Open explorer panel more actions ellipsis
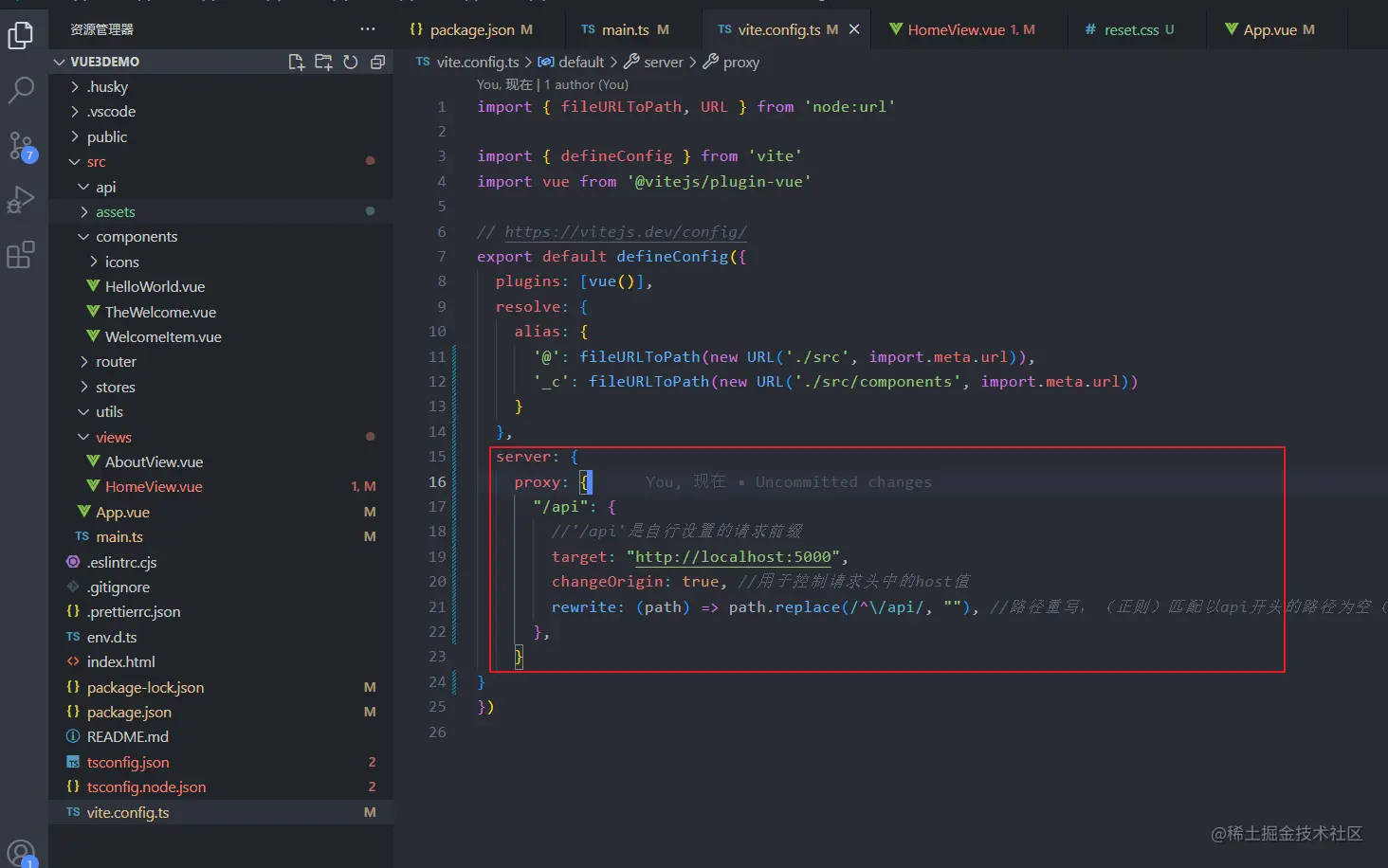This screenshot has width=1388, height=868. (x=368, y=29)
